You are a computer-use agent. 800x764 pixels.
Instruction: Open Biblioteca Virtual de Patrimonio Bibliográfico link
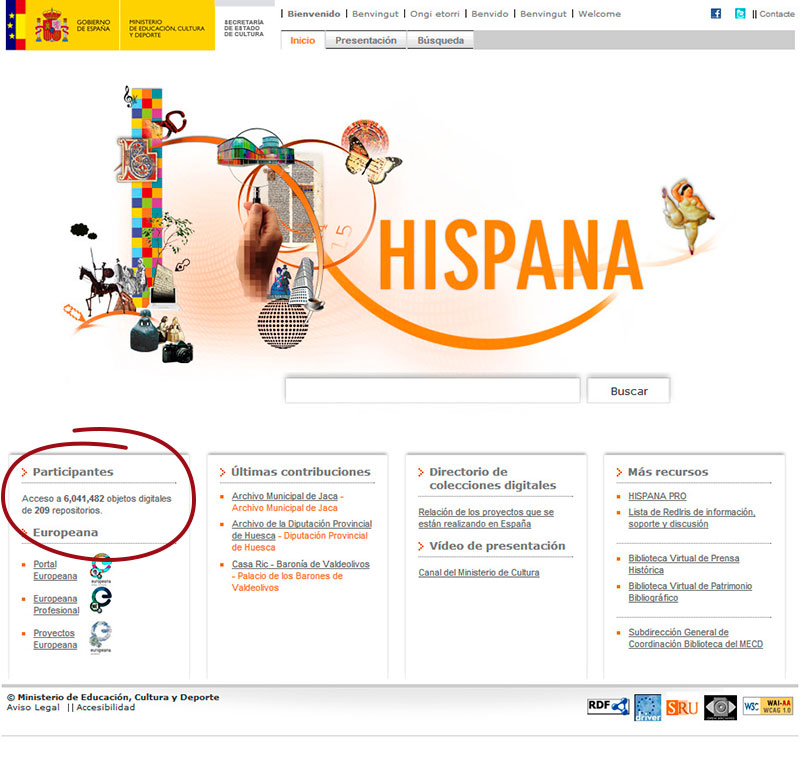click(x=690, y=592)
